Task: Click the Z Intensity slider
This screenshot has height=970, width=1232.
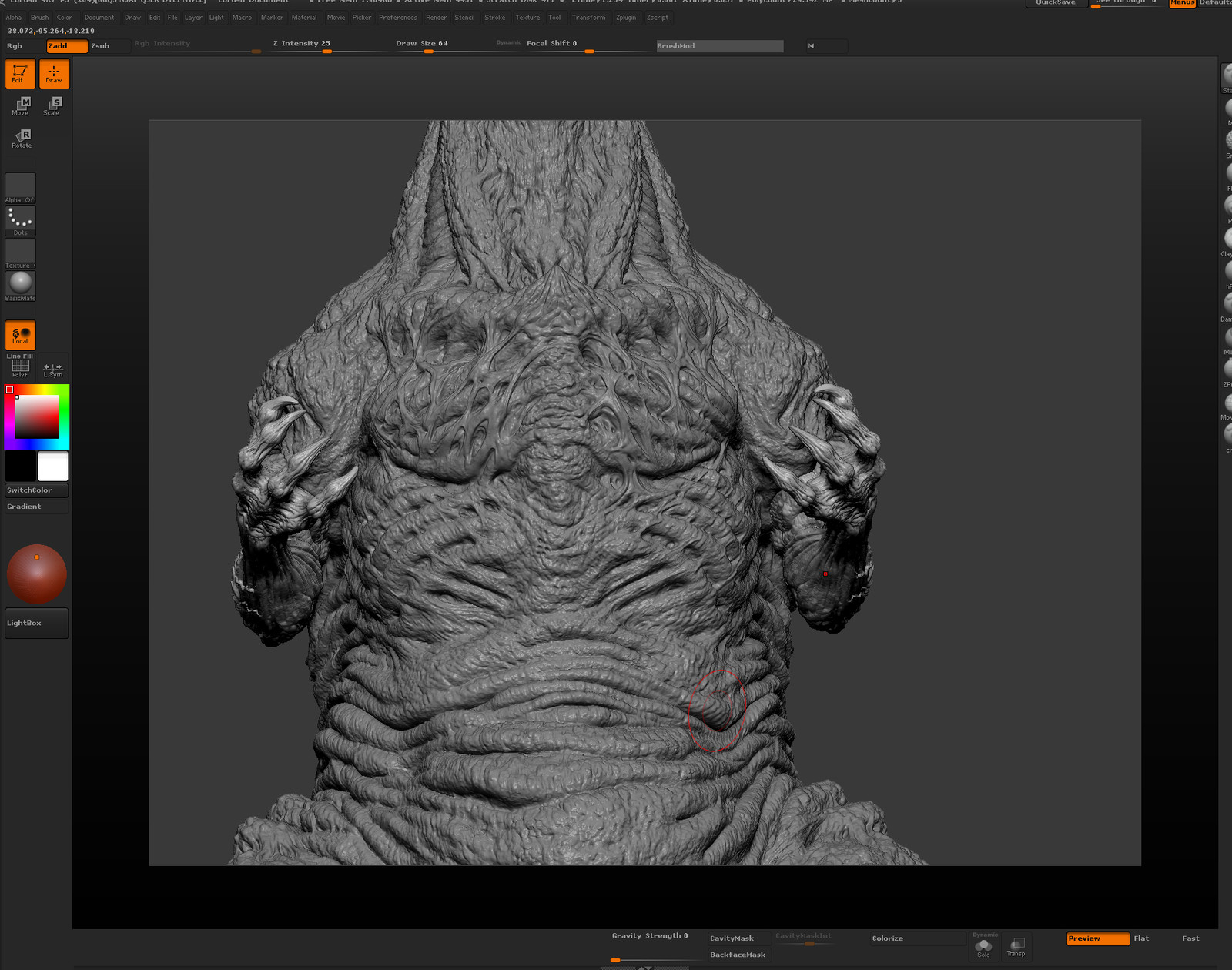Action: tap(327, 45)
